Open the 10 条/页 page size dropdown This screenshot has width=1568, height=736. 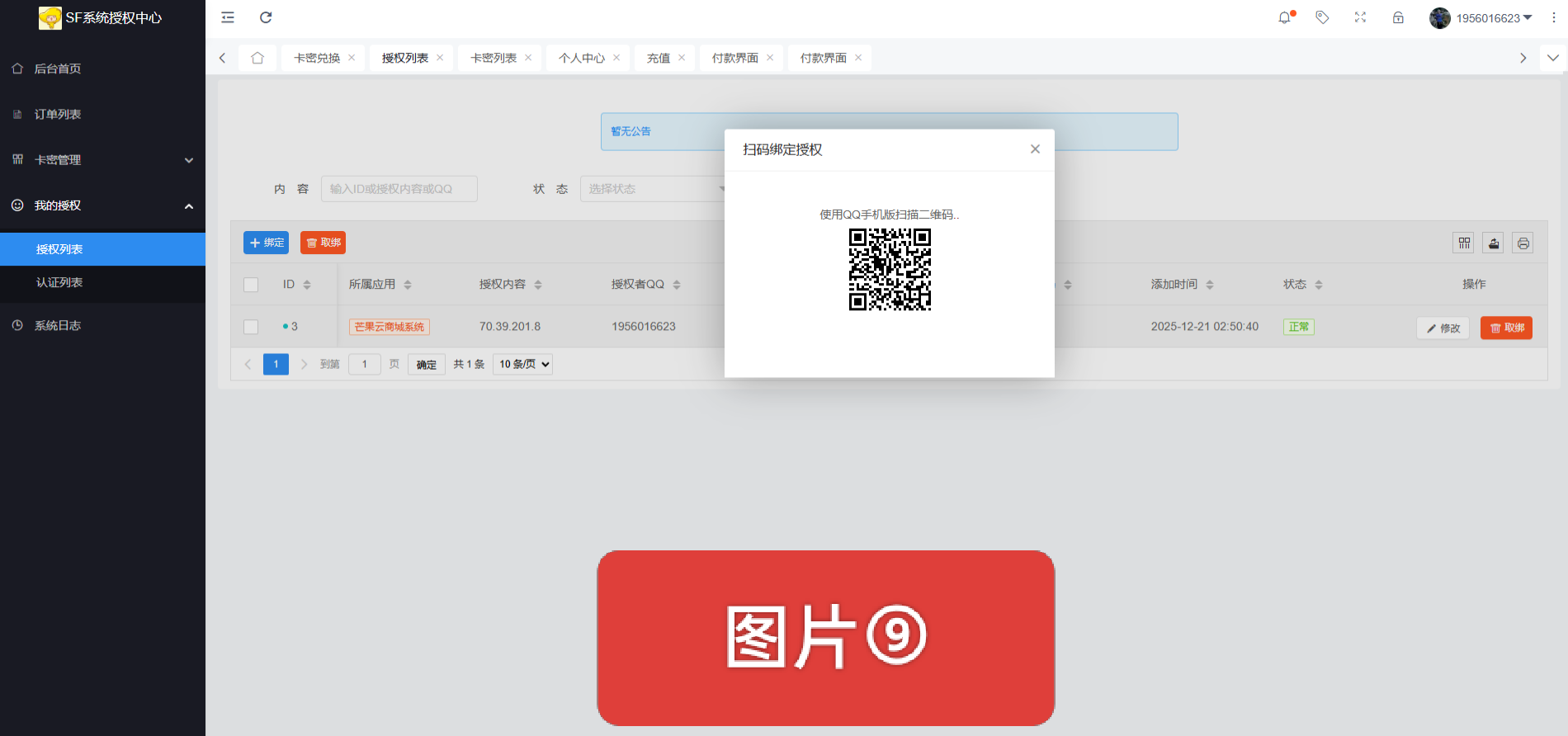(x=523, y=364)
